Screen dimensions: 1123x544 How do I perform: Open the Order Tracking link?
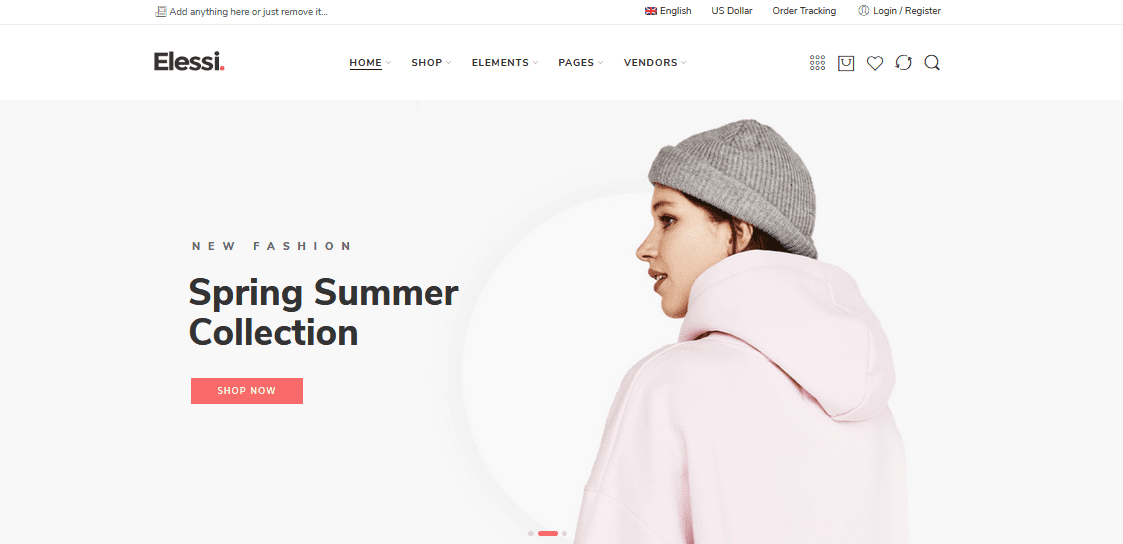(x=804, y=11)
